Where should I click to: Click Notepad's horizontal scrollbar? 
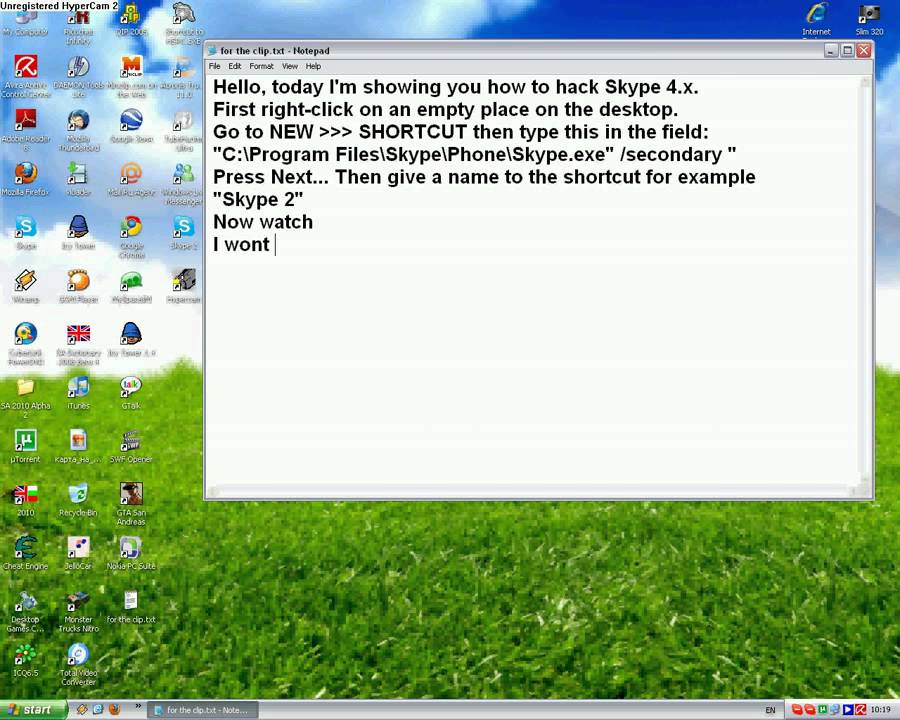pos(533,491)
